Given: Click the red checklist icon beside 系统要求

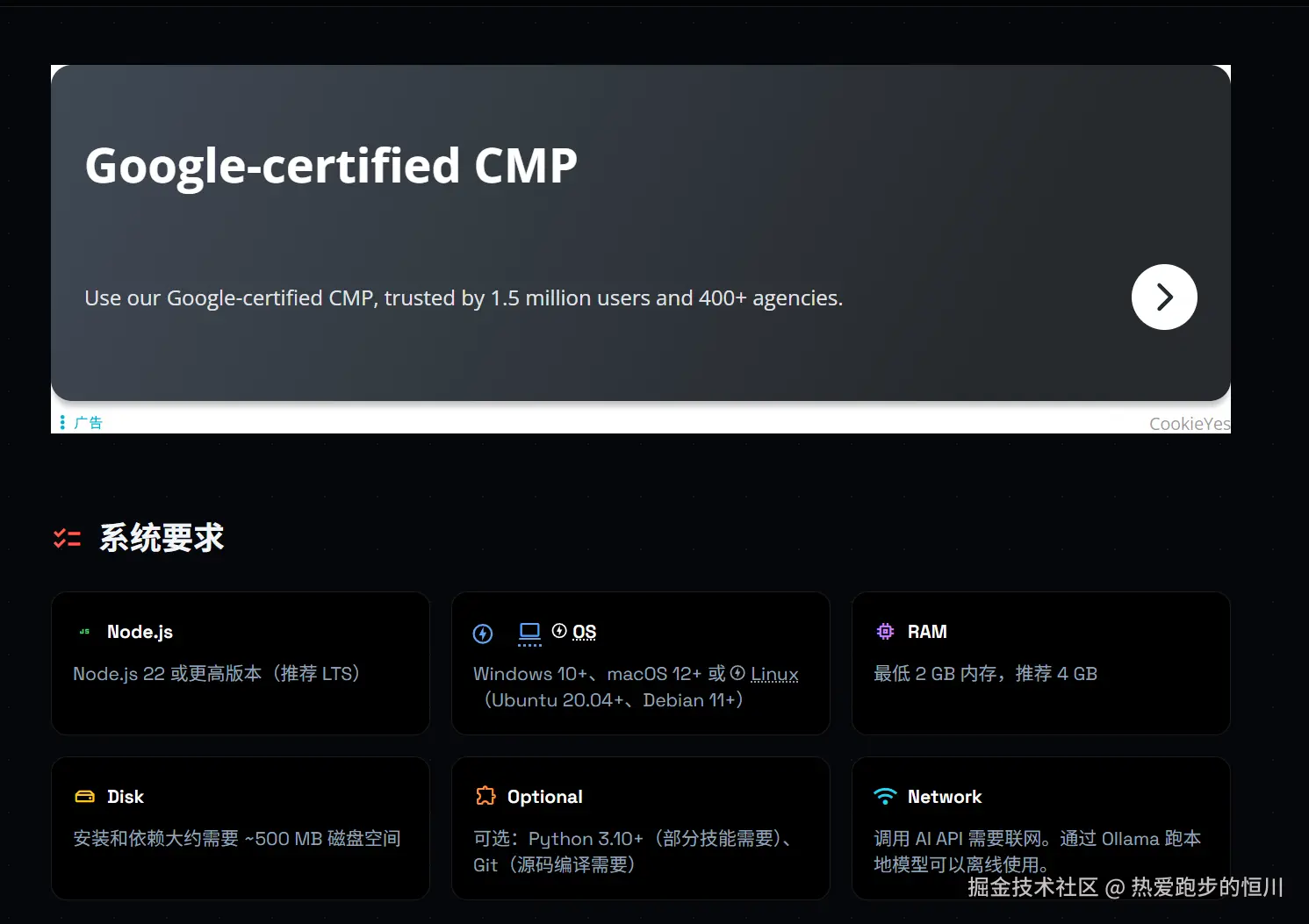Looking at the screenshot, I should coord(67,538).
